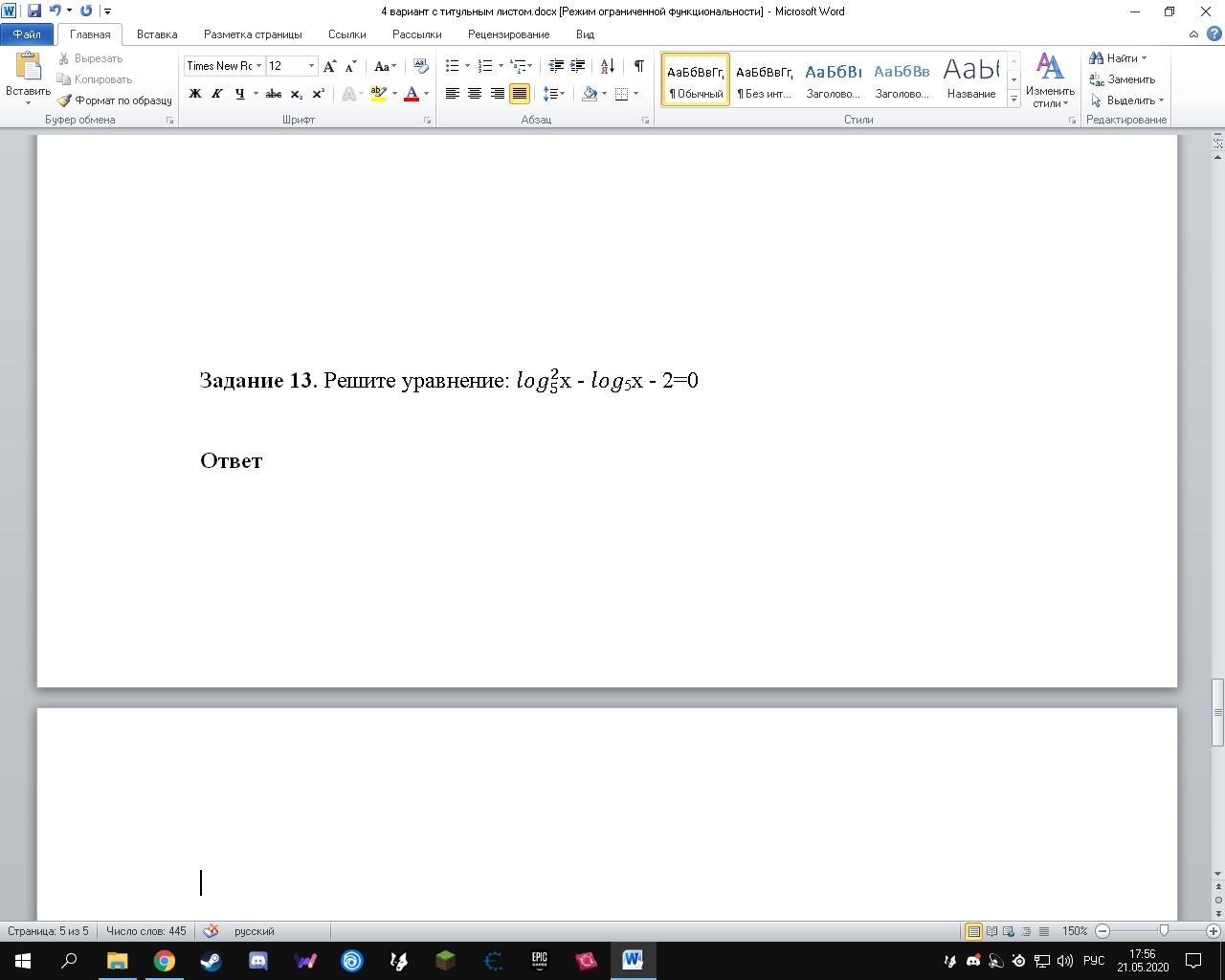The height and width of the screenshot is (980, 1225).
Task: Click the Format Painter brush icon
Action: pos(65,100)
